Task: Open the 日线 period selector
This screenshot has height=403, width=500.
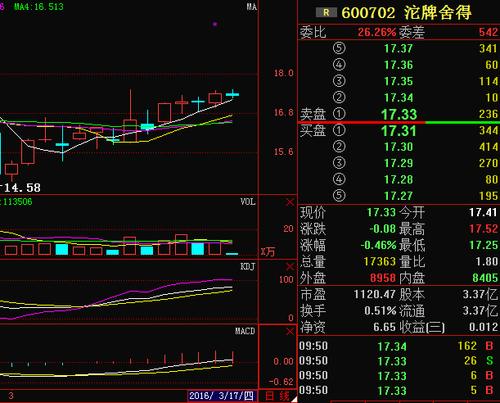Action: [x=277, y=396]
